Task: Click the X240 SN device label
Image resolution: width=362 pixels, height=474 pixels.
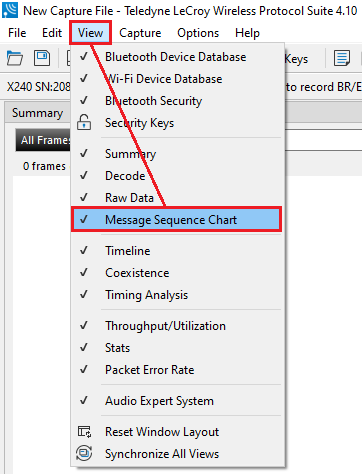Action: tap(39, 87)
